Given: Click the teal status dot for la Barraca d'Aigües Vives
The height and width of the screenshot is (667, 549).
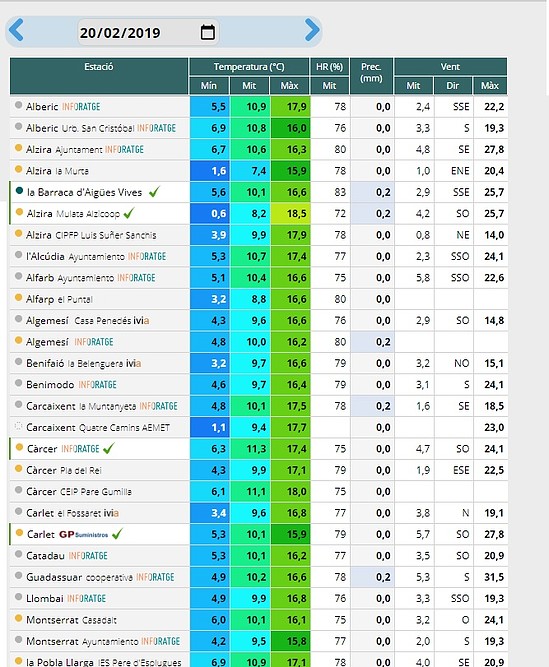Looking at the screenshot, I should click(19, 191).
